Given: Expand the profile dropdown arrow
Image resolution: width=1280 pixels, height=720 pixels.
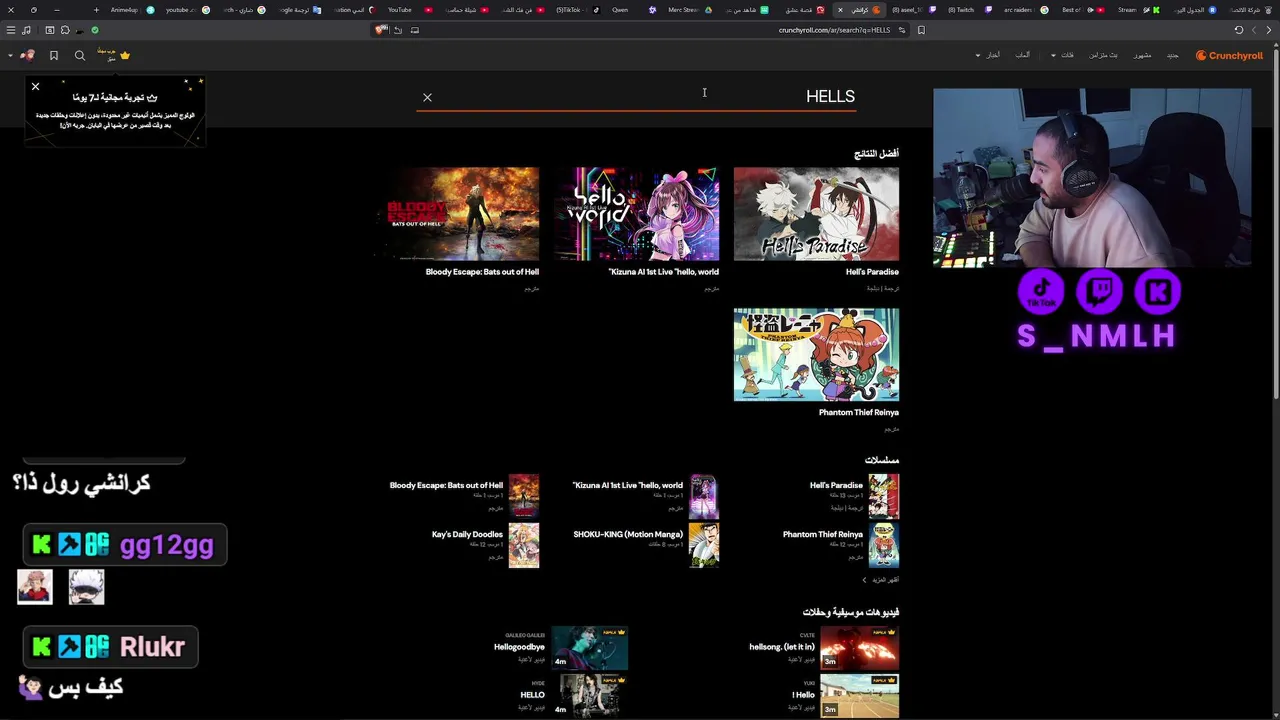Looking at the screenshot, I should pos(10,56).
